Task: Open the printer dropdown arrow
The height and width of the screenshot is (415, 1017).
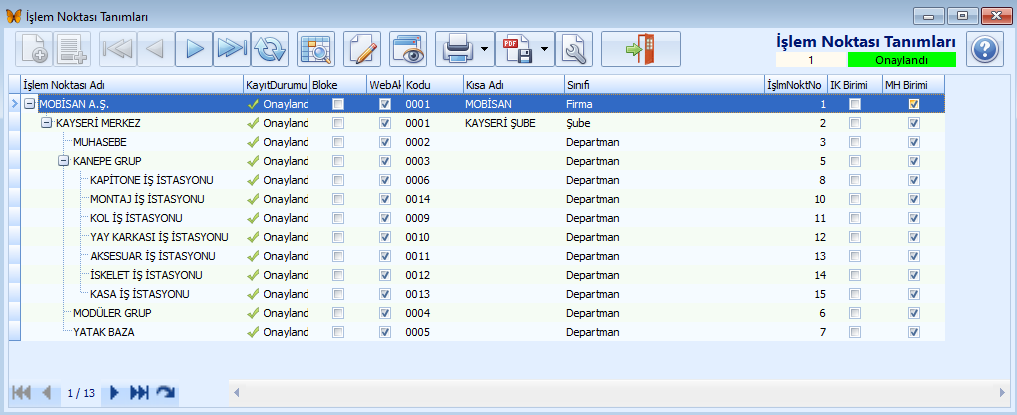Action: (485, 49)
